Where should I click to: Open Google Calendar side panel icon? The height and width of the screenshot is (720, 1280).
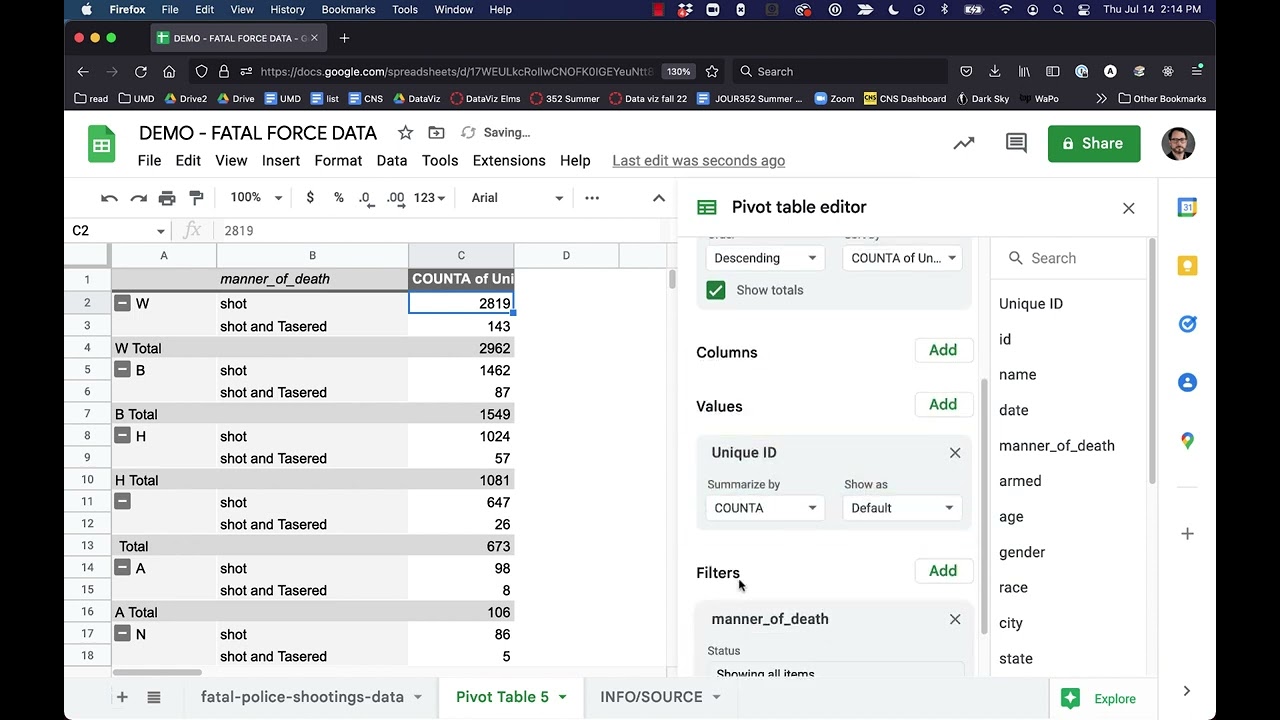pyautogui.click(x=1187, y=208)
